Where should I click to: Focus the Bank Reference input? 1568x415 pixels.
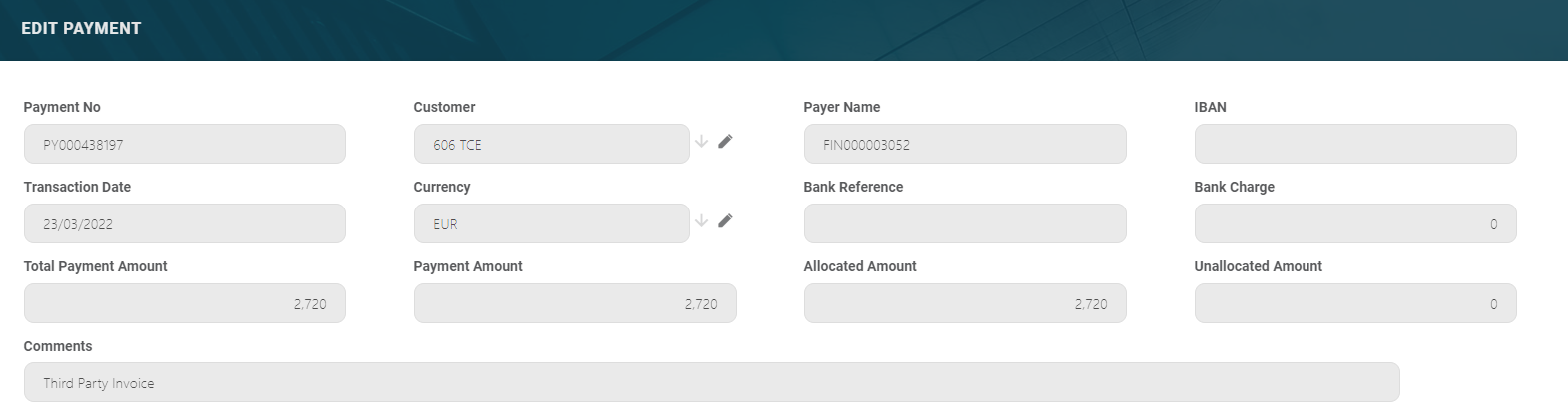tap(965, 224)
